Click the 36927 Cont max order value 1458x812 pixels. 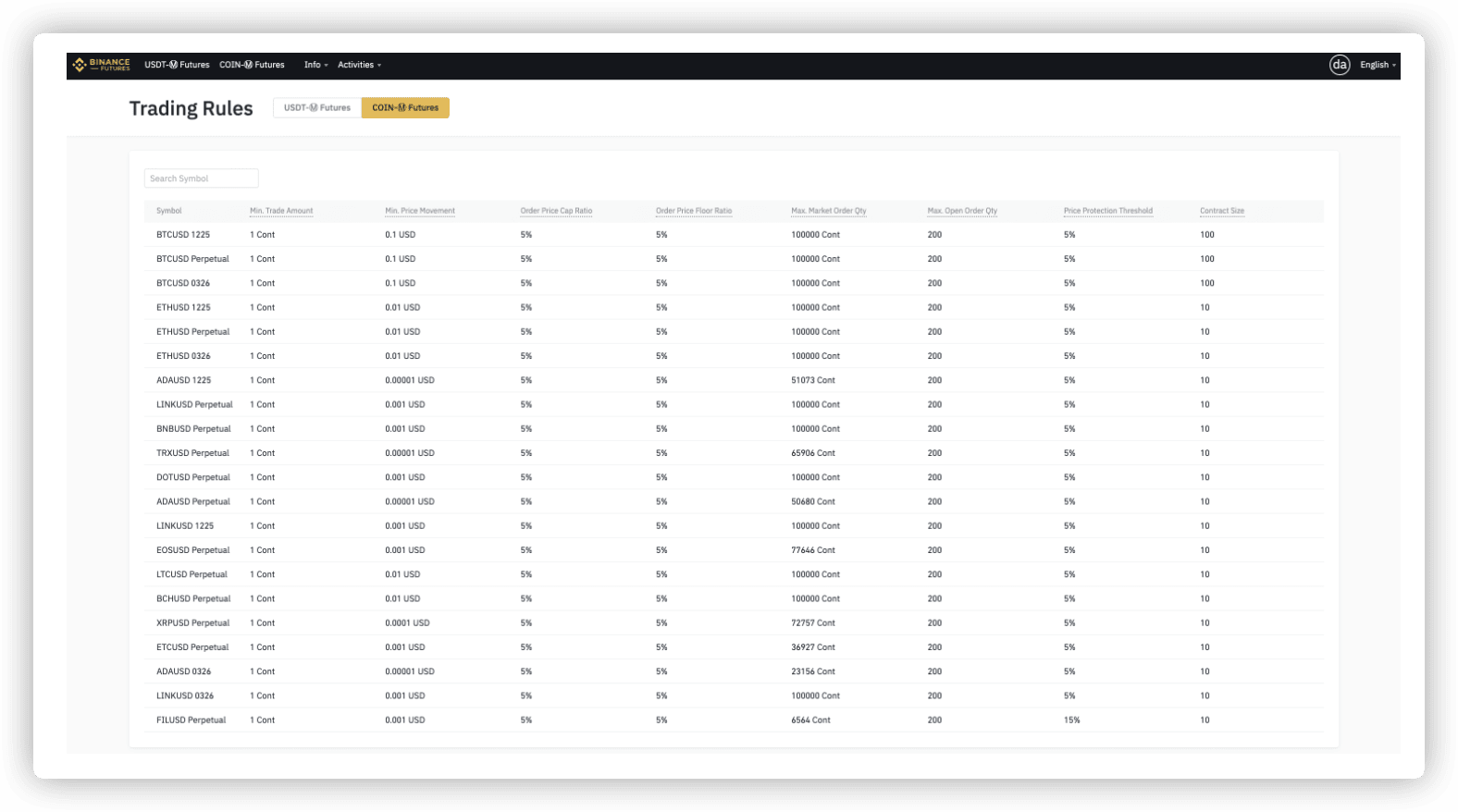(813, 647)
